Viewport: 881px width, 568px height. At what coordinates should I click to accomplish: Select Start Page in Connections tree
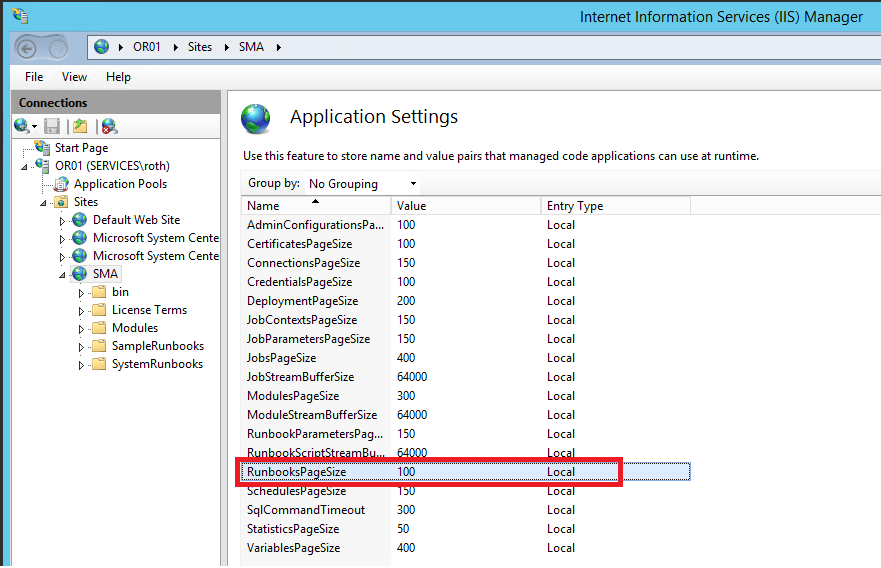81,148
